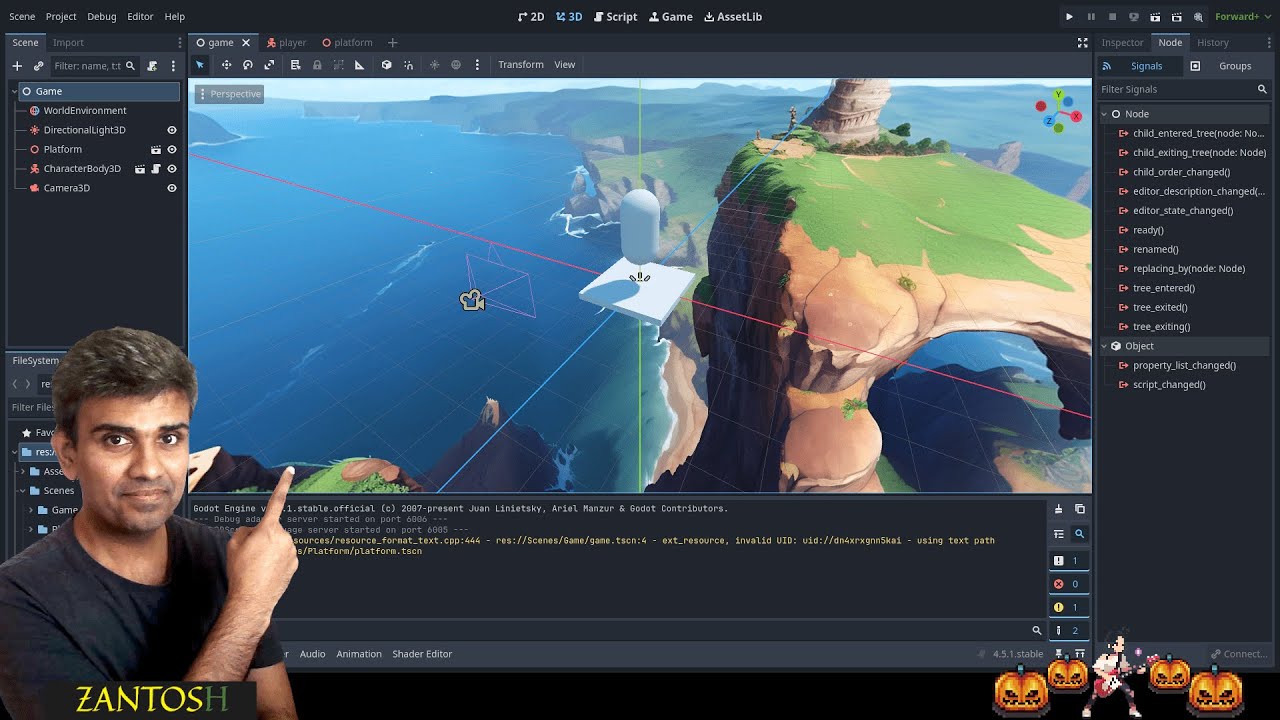The image size is (1280, 720).
Task: Collapse the Object signals category
Action: point(1105,346)
